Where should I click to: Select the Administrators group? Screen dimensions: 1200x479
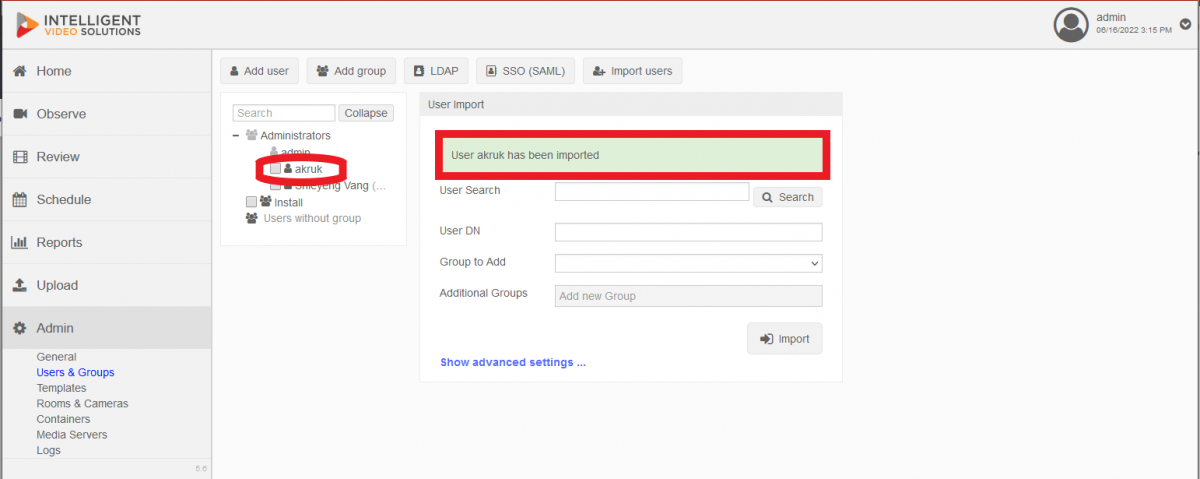[295, 135]
